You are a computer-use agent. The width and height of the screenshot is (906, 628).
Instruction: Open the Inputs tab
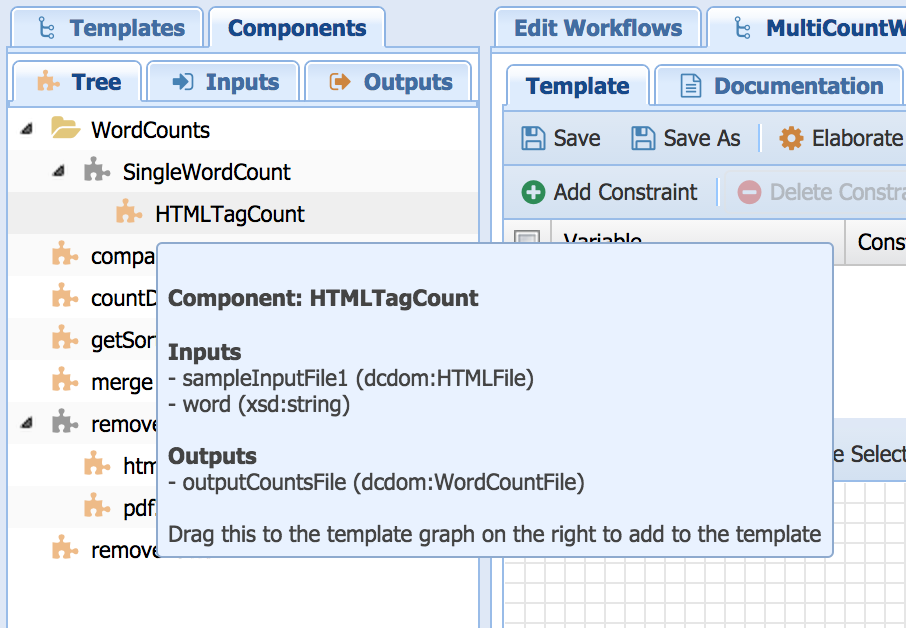223,82
